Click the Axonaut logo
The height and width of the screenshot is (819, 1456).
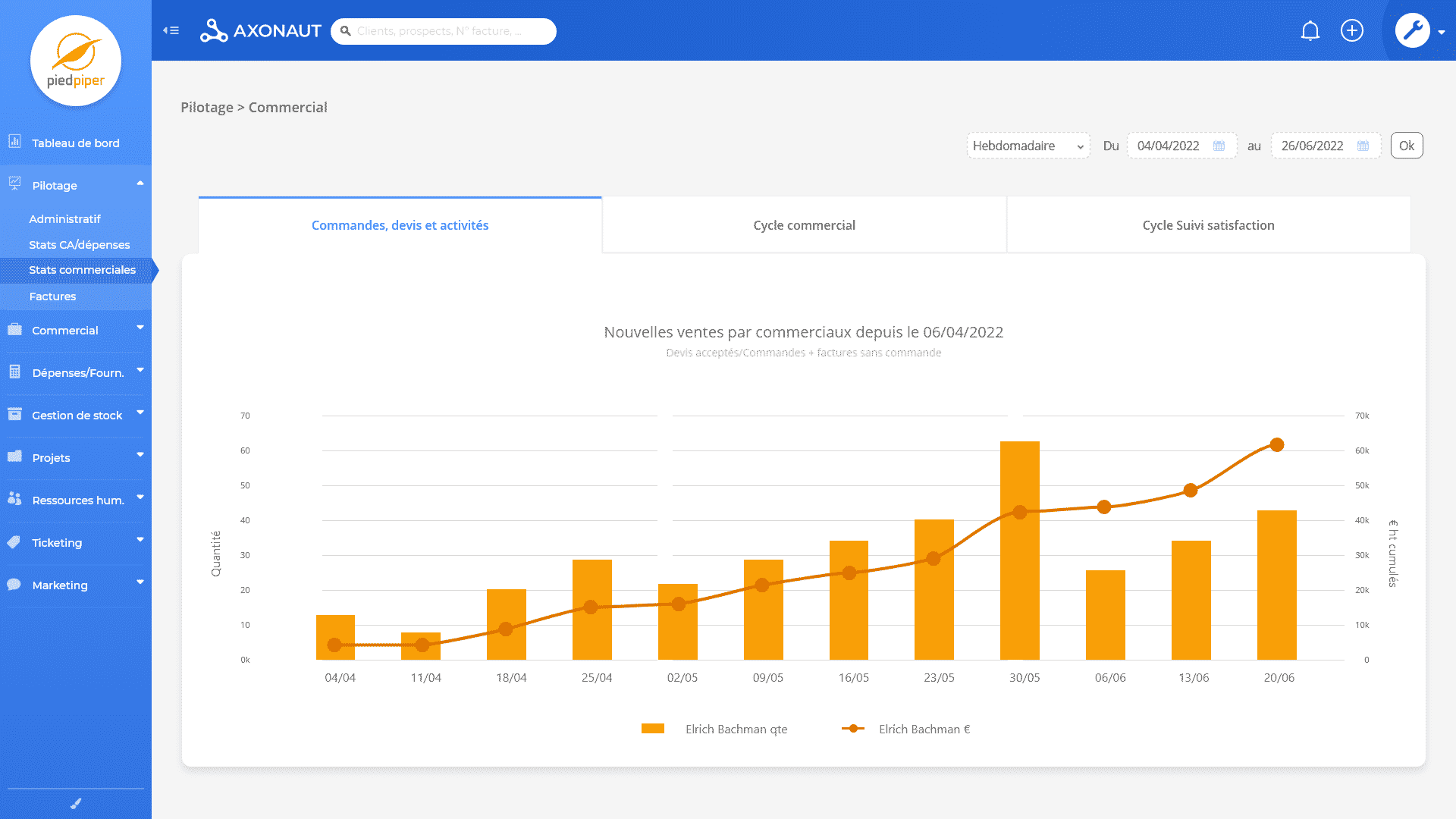tap(260, 31)
